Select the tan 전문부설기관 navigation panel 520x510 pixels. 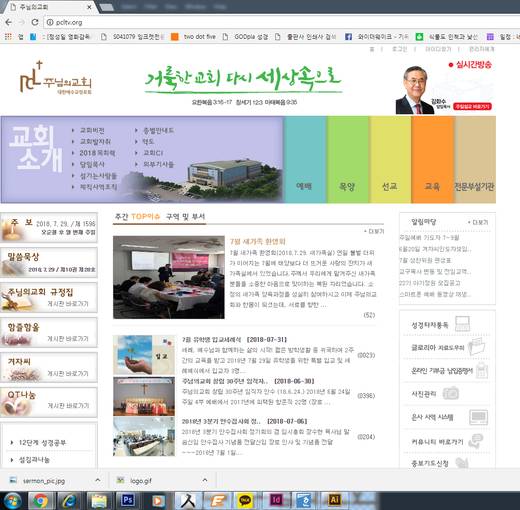[475, 159]
